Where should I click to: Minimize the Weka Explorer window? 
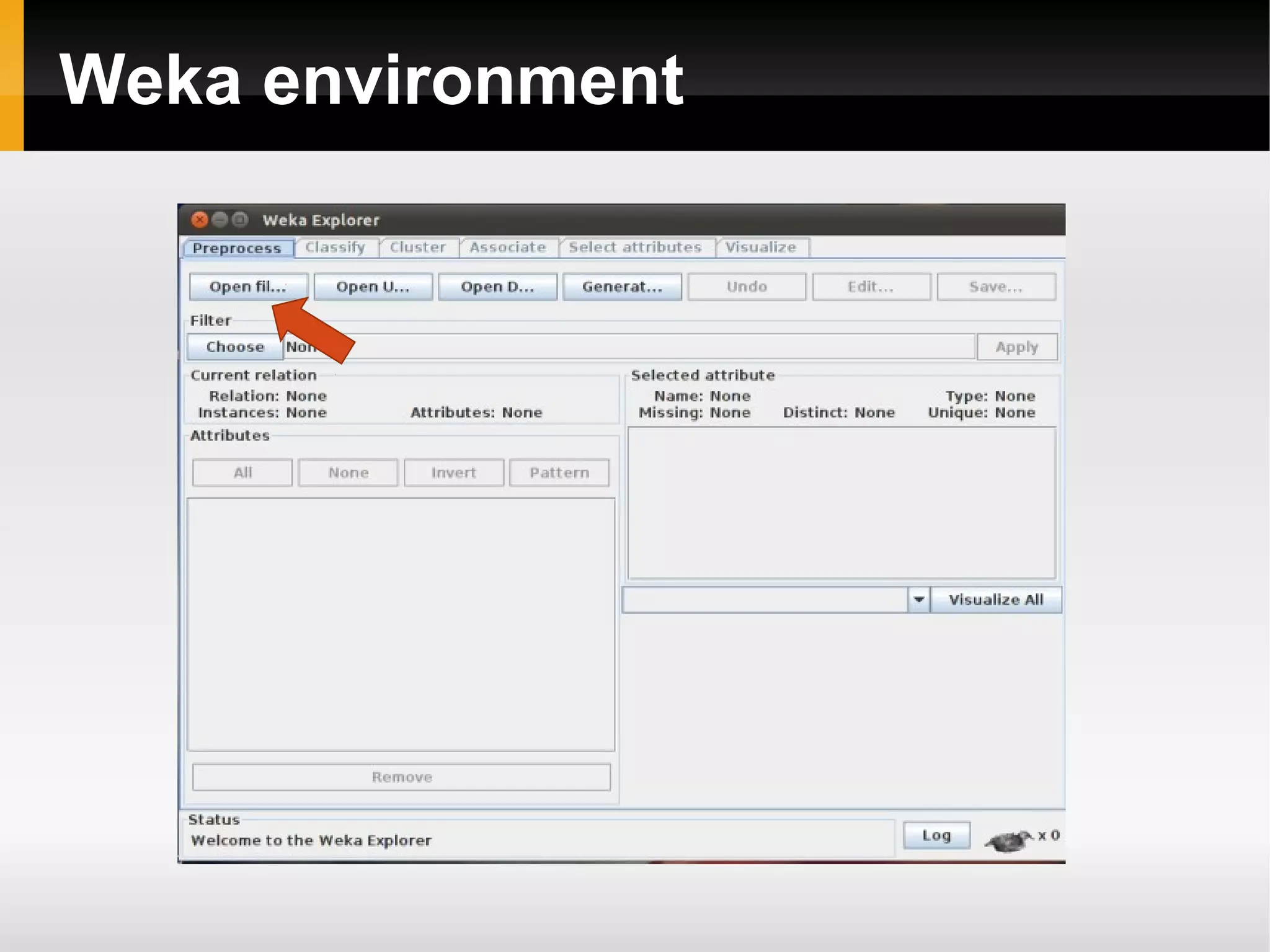pyautogui.click(x=220, y=220)
